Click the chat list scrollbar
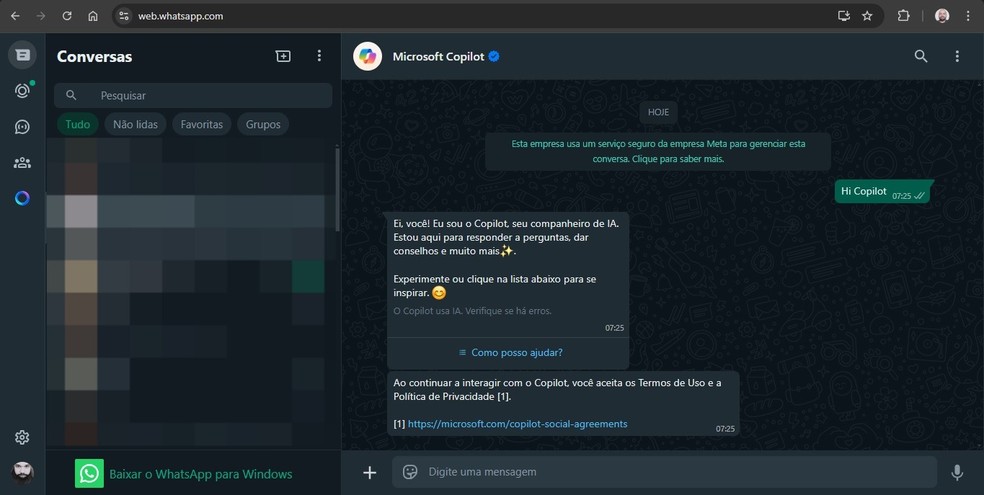This screenshot has width=984, height=495. [338, 188]
